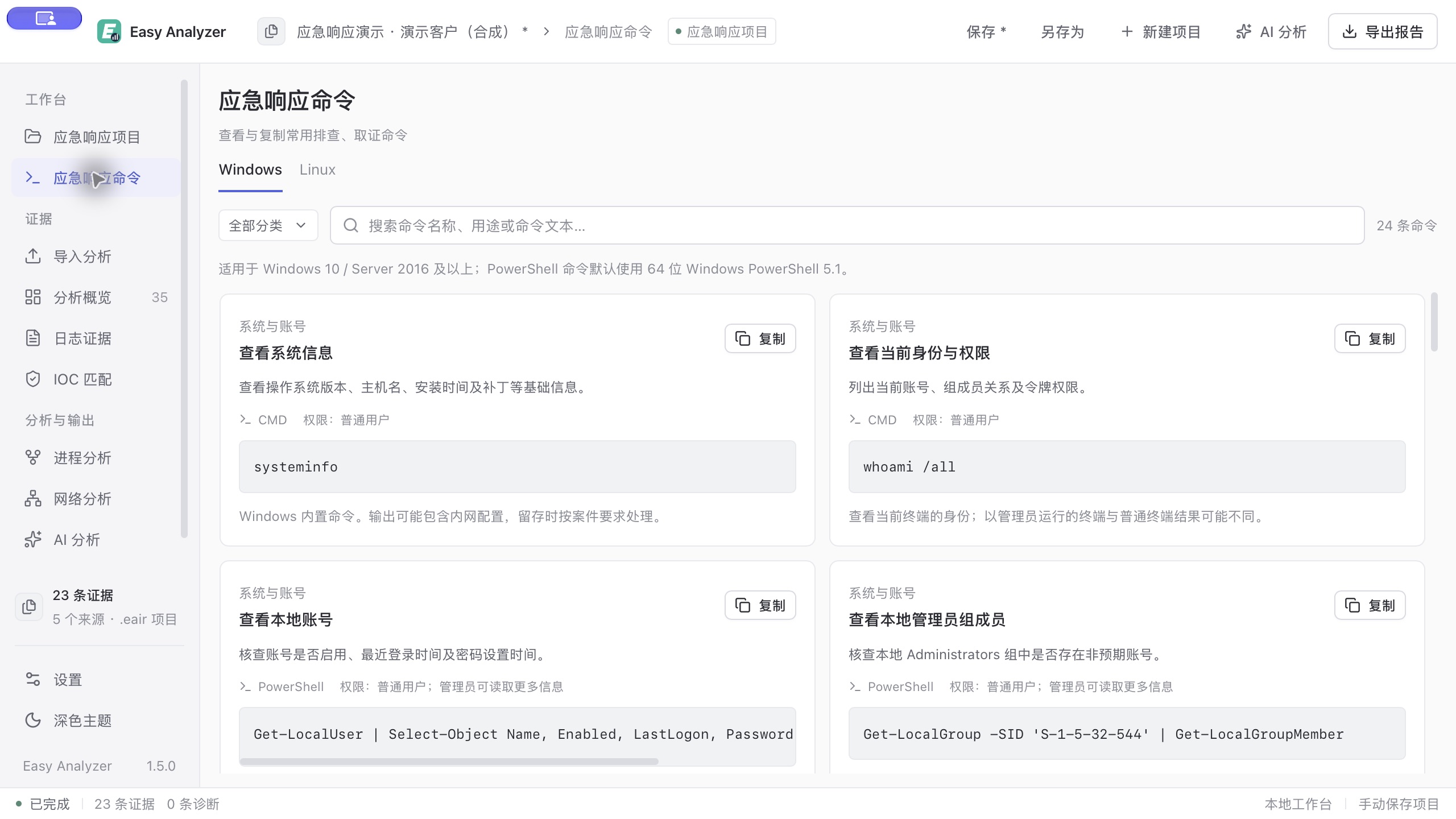Copy the 查看当前身份与权限 command

pos(1370,338)
